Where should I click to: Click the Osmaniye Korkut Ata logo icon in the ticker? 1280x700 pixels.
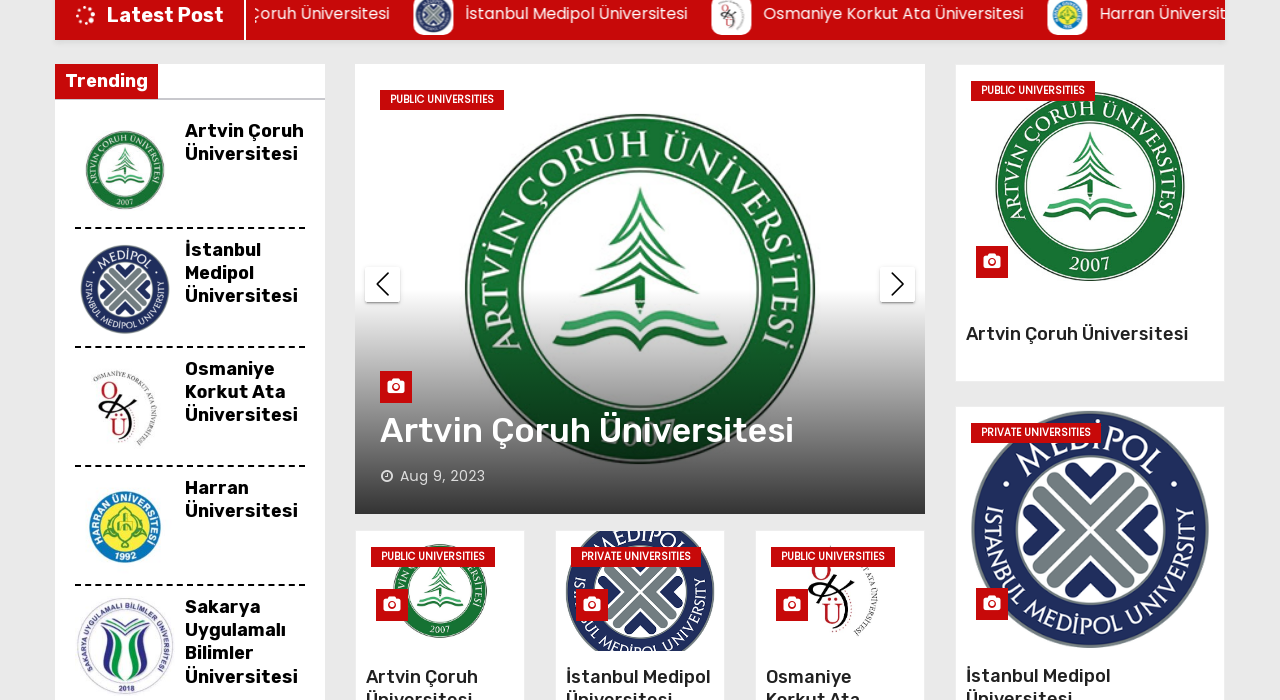tap(731, 15)
